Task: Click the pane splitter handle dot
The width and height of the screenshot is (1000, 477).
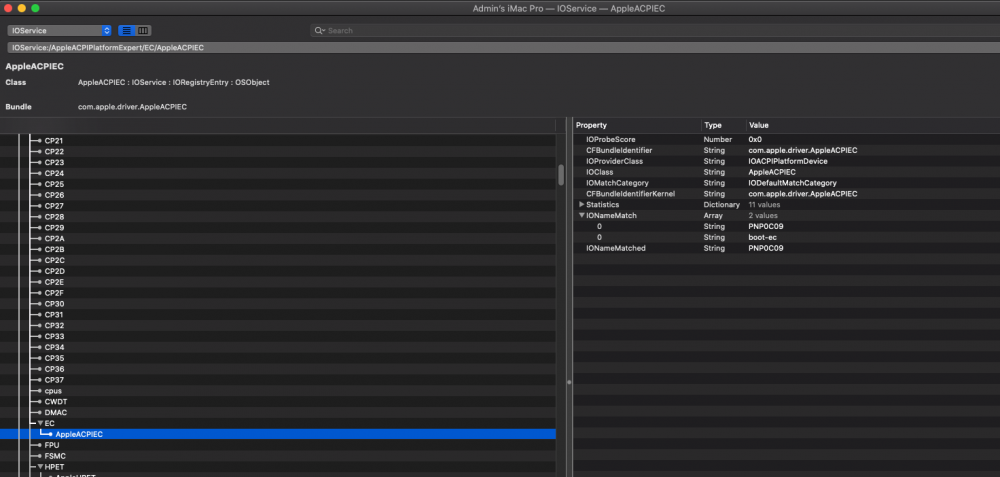Action: pos(569,382)
